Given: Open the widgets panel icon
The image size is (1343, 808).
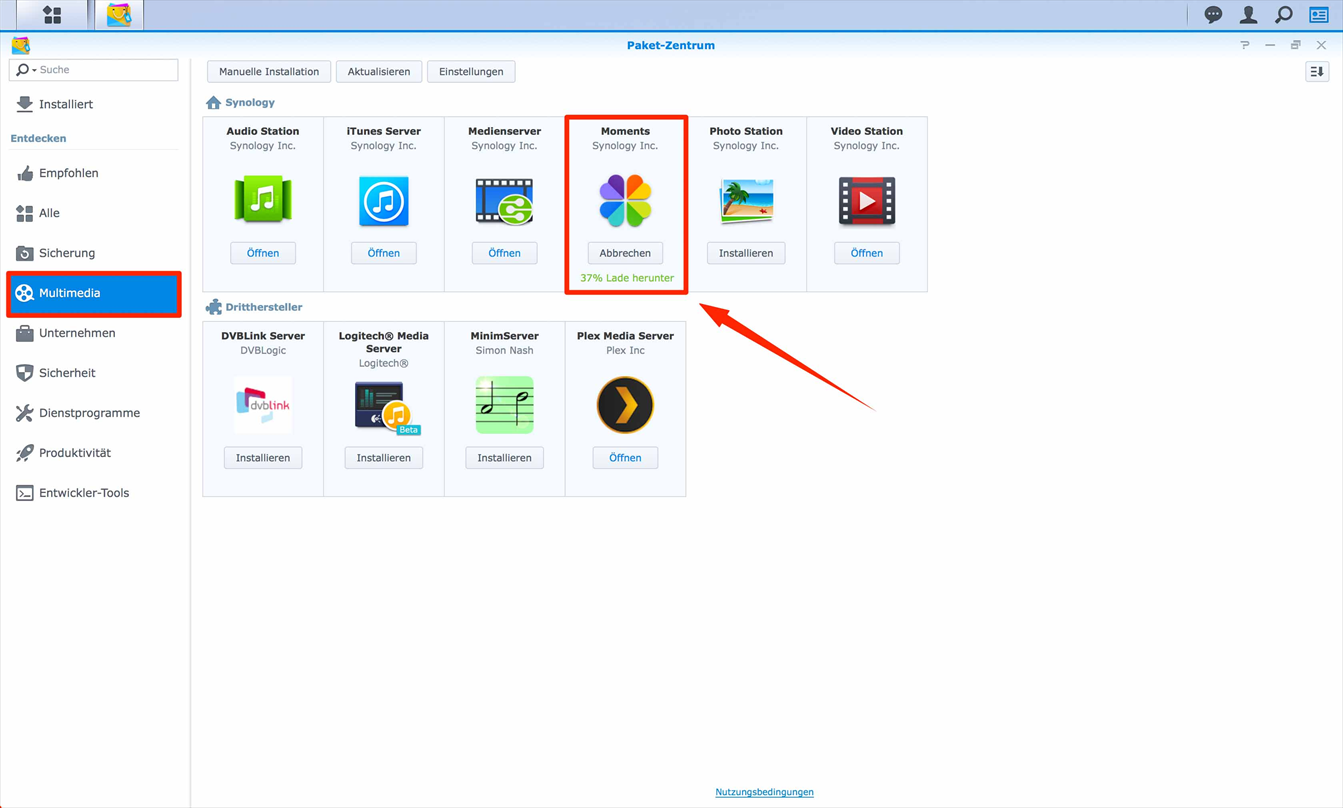Looking at the screenshot, I should tap(1319, 15).
